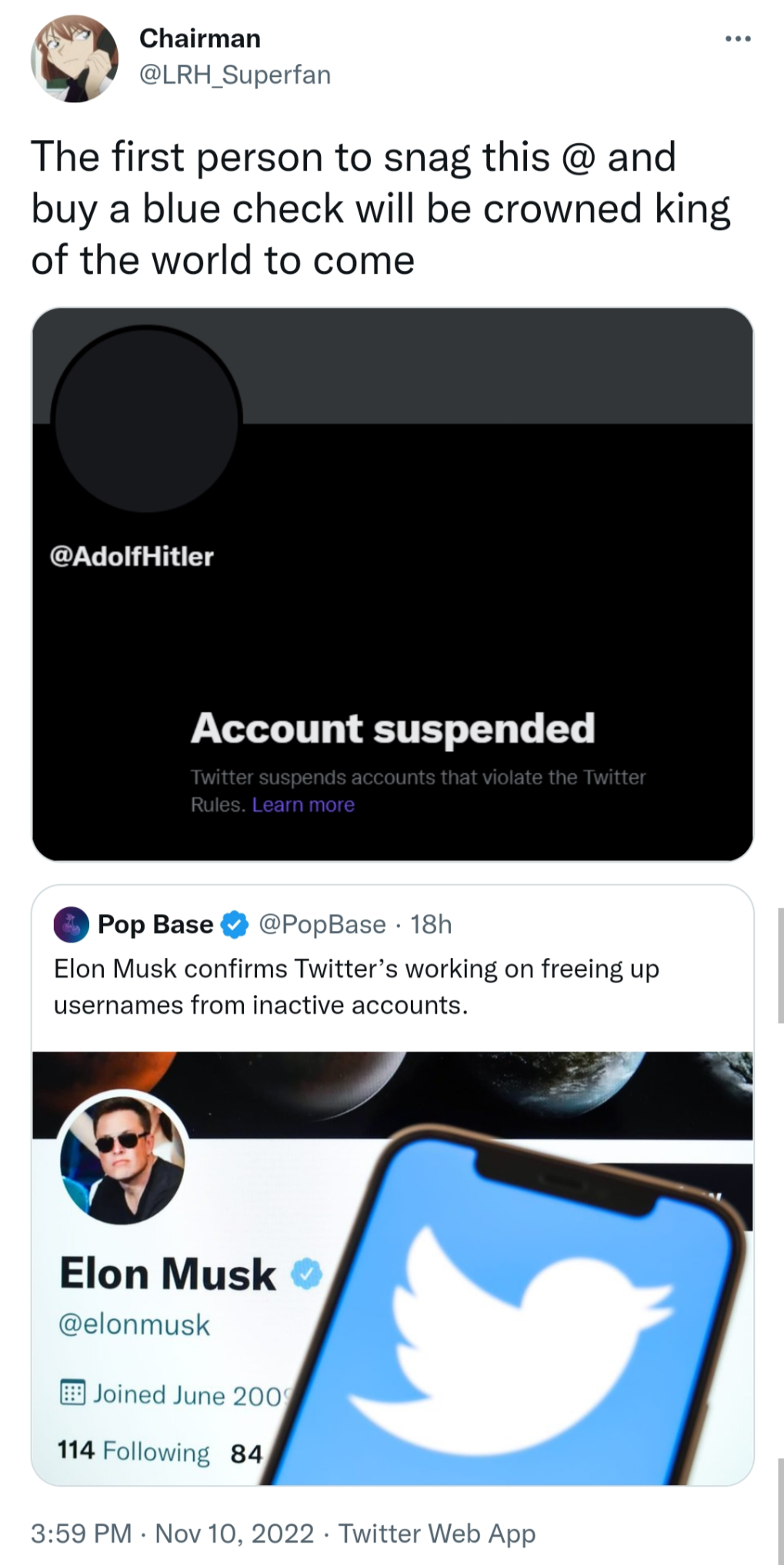This screenshot has height=1565, width=784.
Task: Click the Learn more link
Action: click(303, 805)
